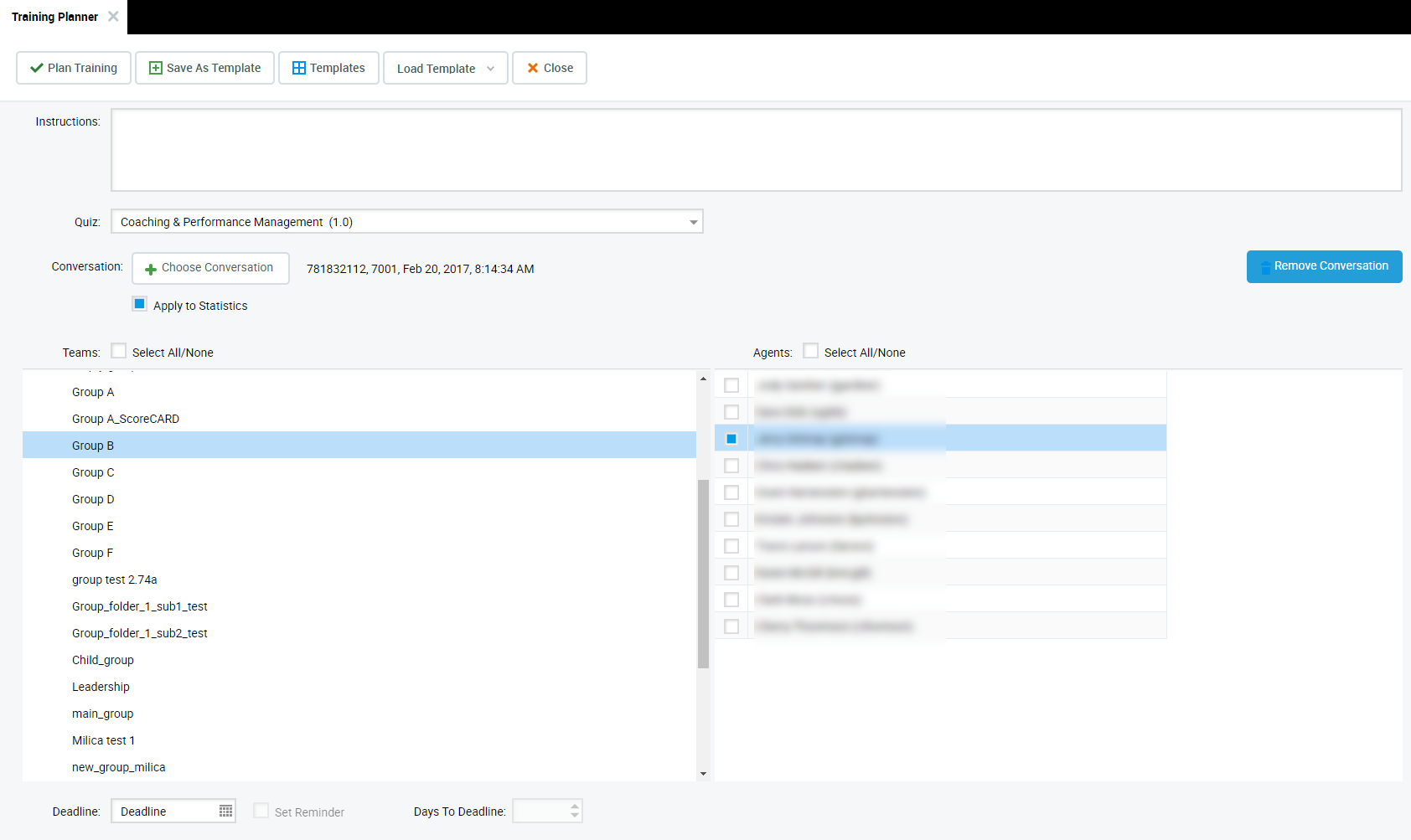
Task: Close the Training Planner tab with X
Action: click(x=113, y=17)
